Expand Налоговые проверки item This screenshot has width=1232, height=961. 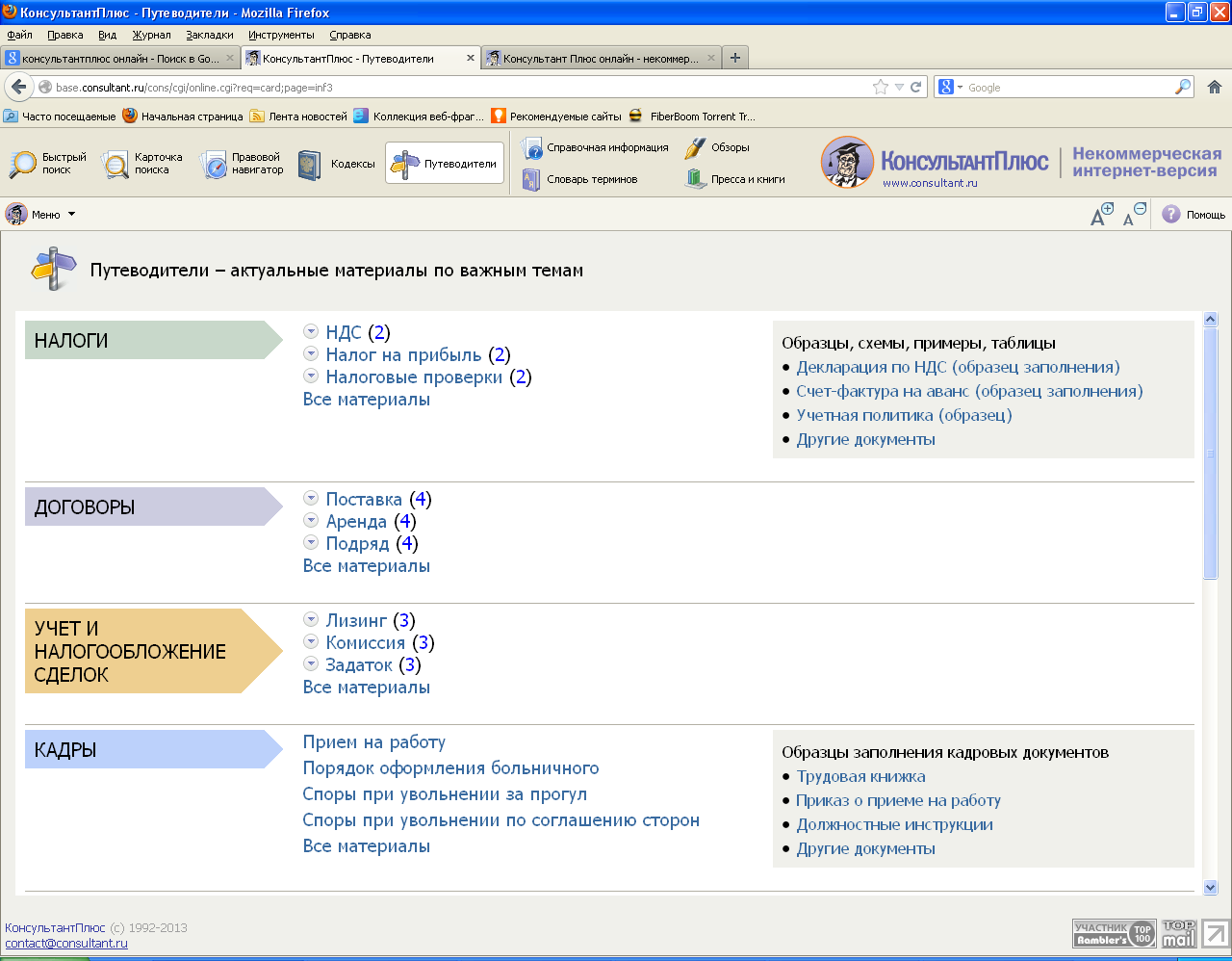tap(311, 376)
